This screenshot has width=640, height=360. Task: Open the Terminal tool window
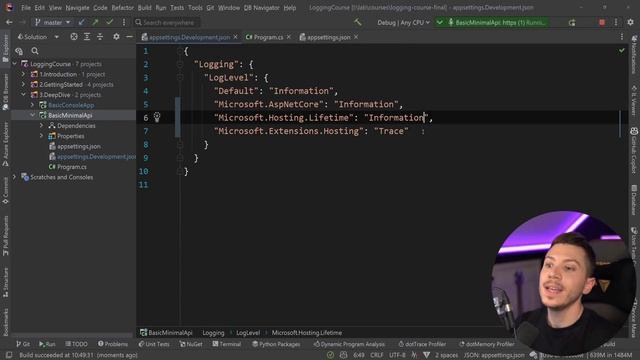pyautogui.click(x=227, y=344)
